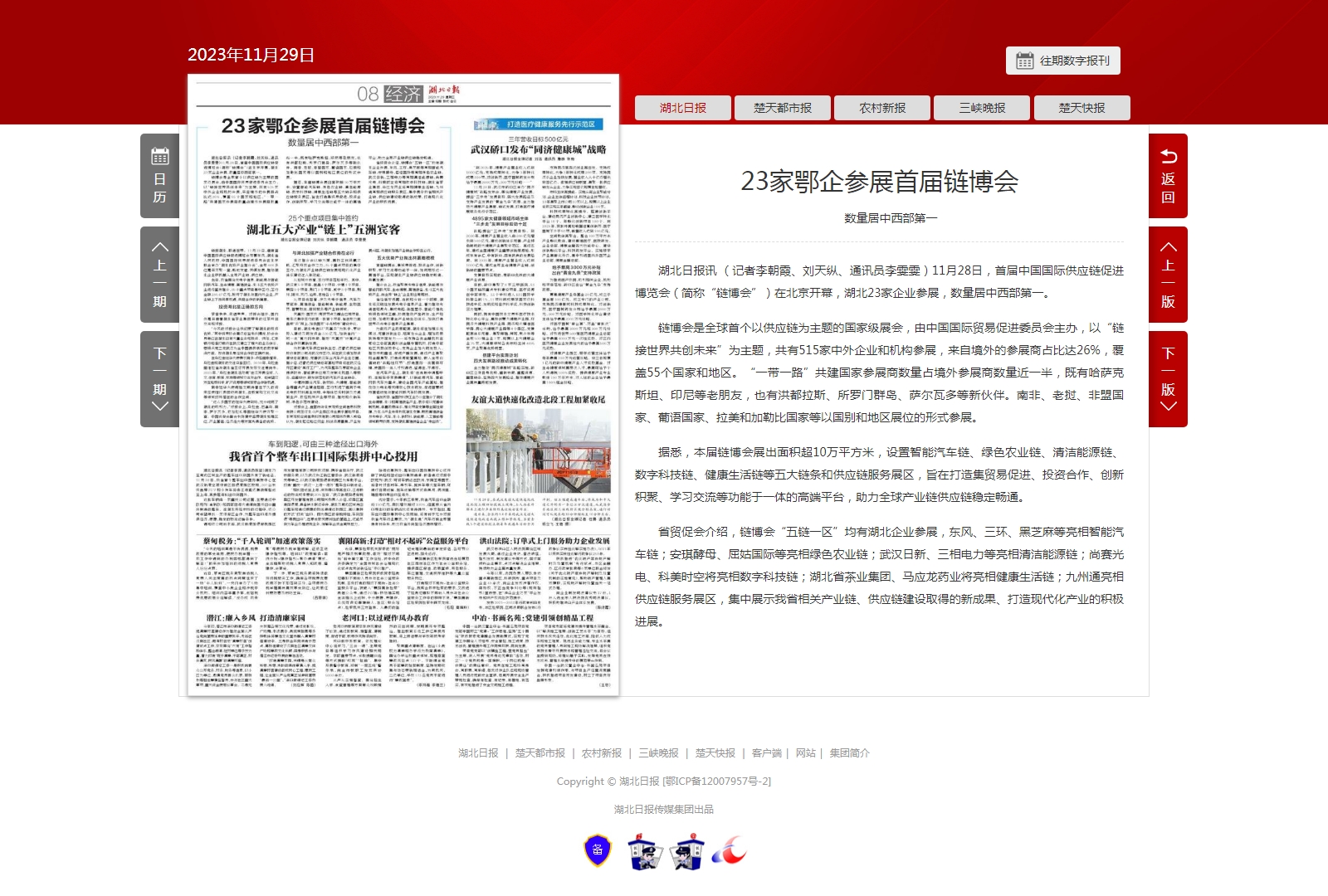Open the 客户端 footer link
This screenshot has height=896, width=1328.
766,753
